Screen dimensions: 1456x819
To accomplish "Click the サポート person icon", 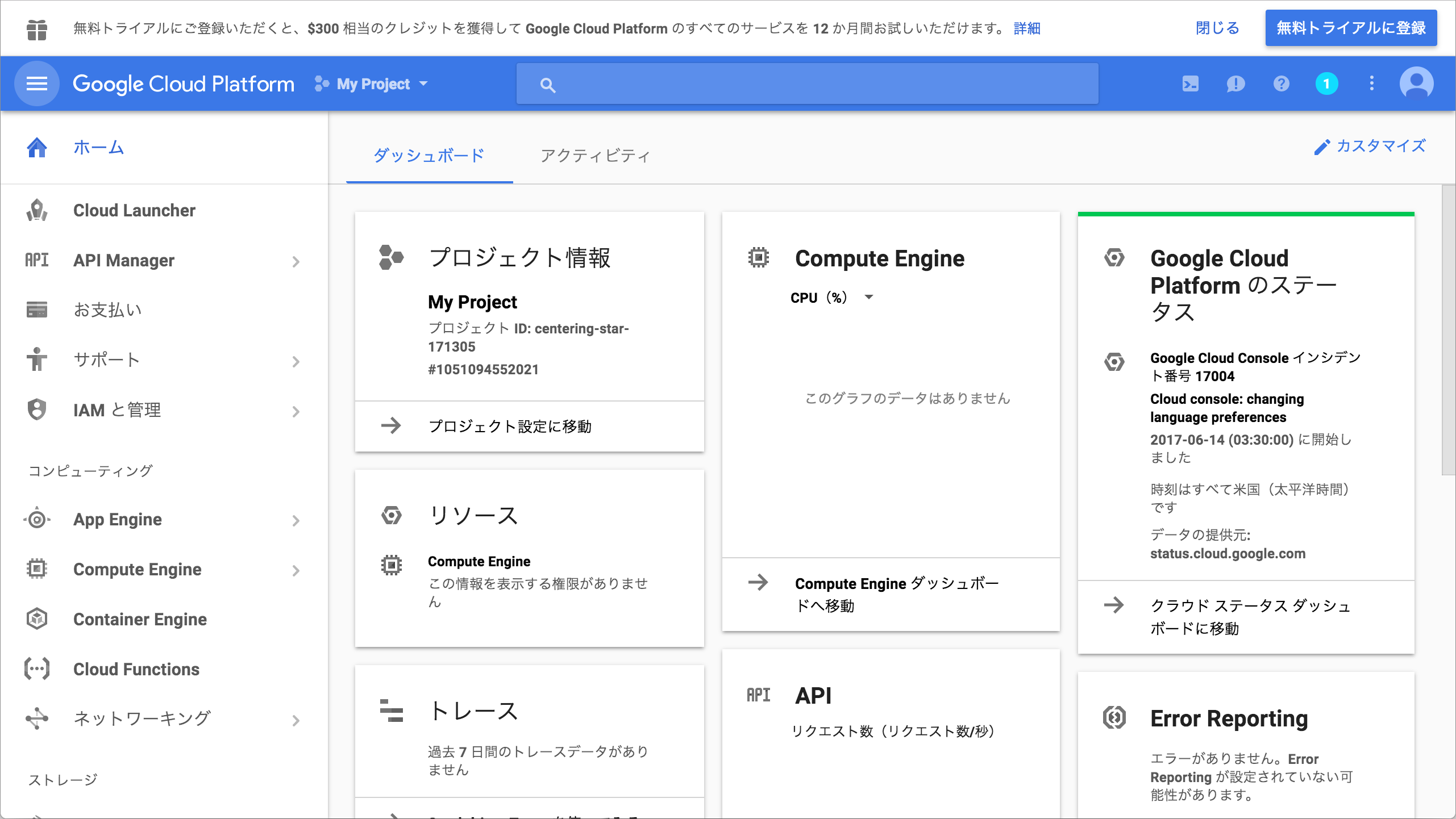I will pyautogui.click(x=37, y=359).
